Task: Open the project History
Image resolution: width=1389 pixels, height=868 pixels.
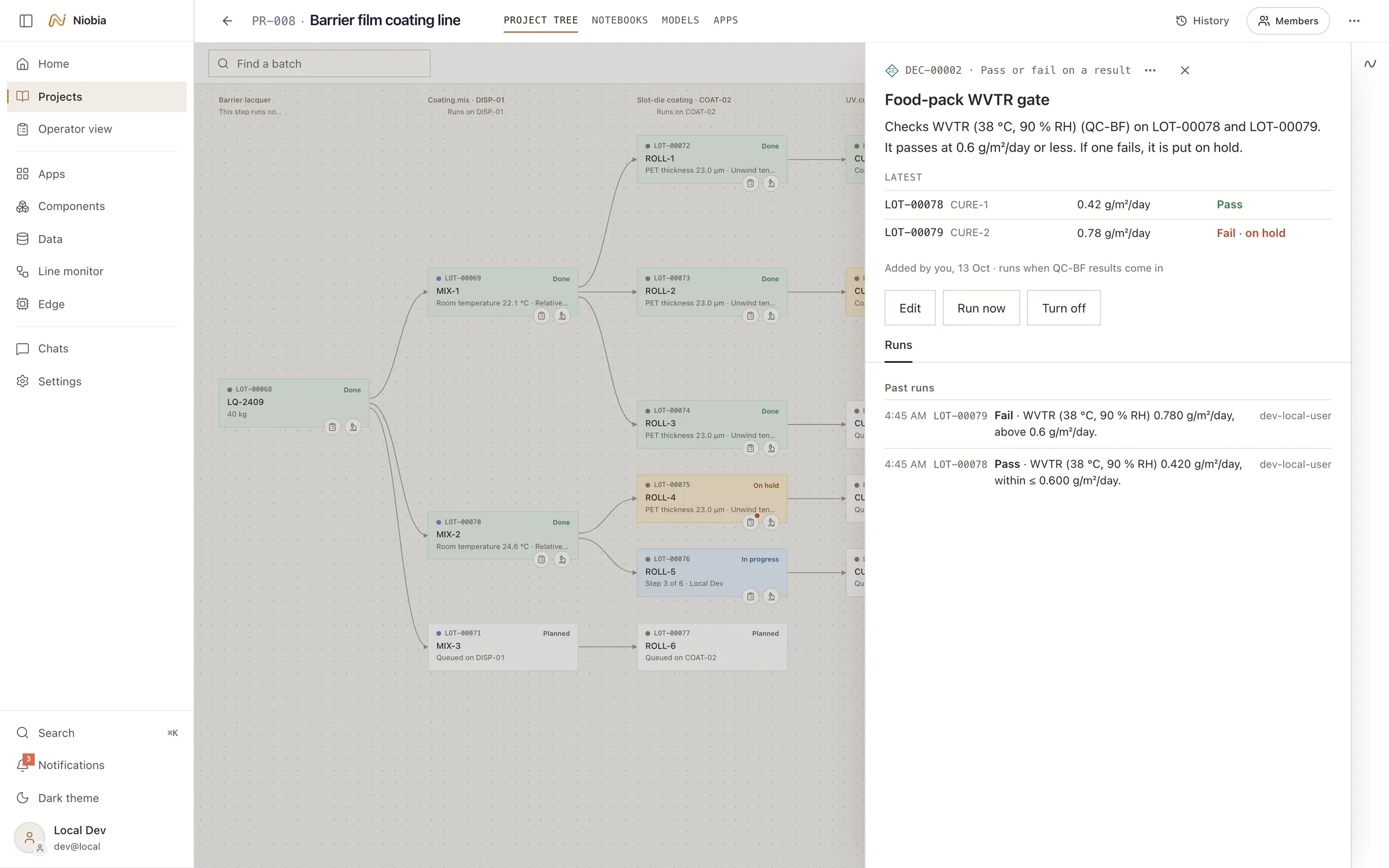Action: [x=1202, y=21]
